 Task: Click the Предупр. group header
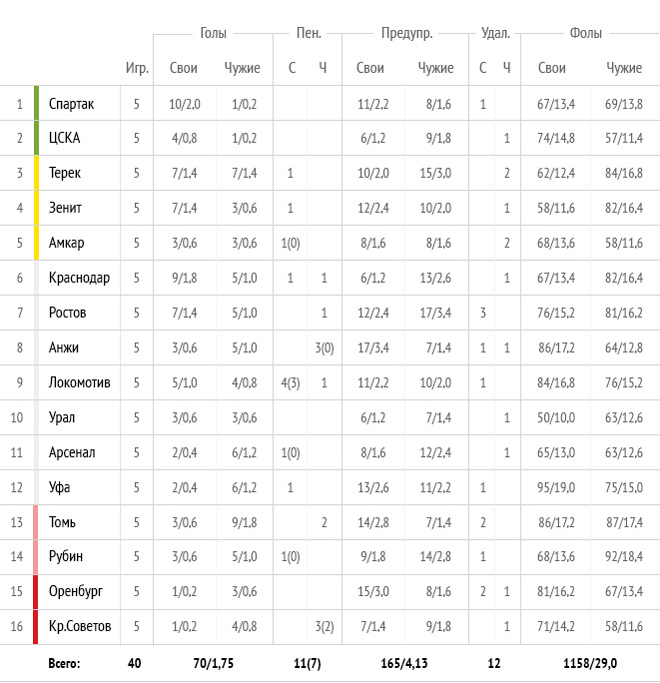point(406,34)
